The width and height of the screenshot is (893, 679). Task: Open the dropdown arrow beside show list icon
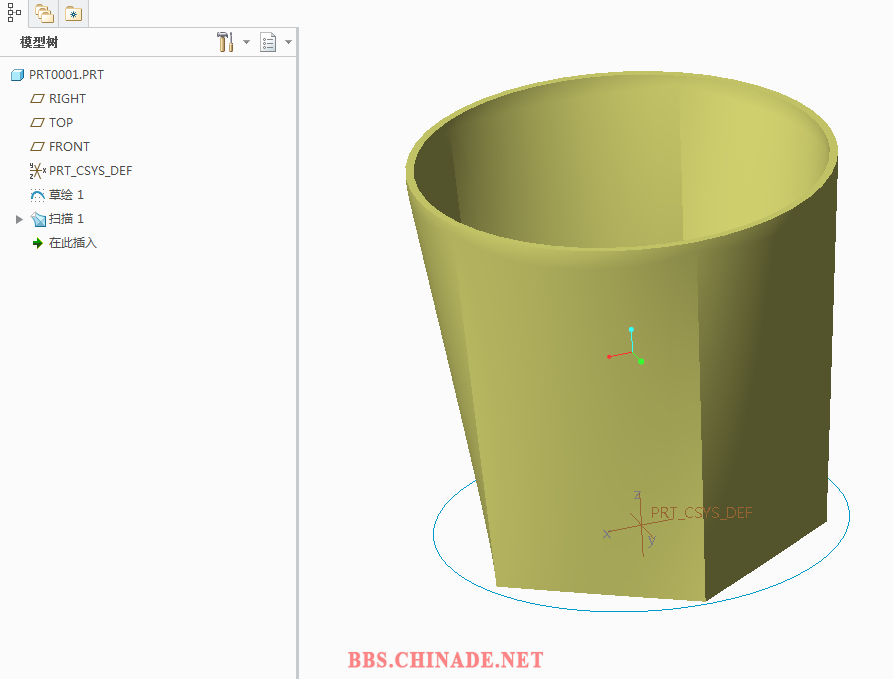coord(289,42)
